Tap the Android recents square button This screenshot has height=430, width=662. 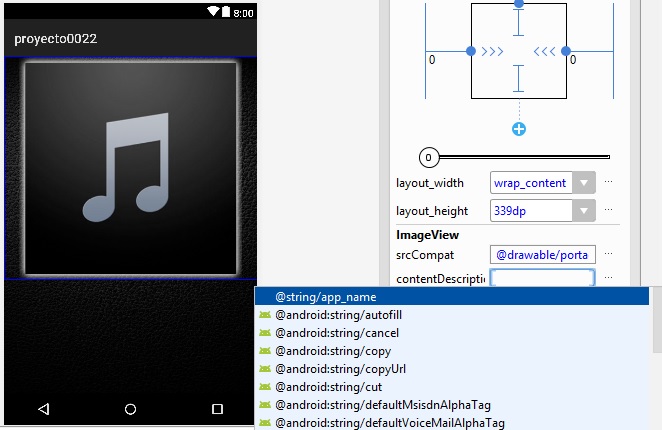pos(217,409)
